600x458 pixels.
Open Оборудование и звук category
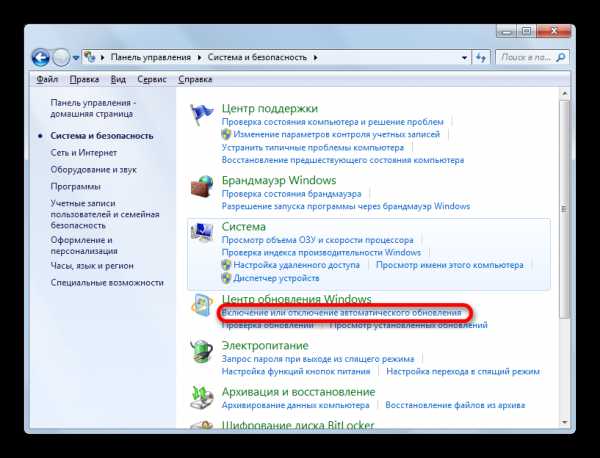point(93,170)
